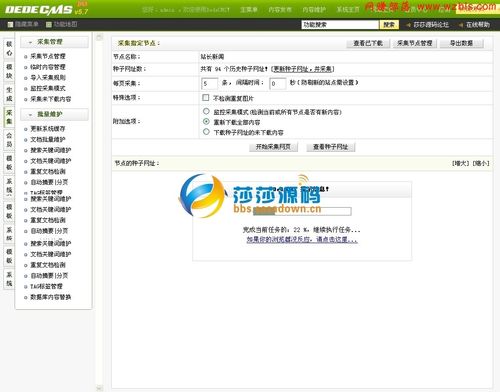Switch to the 生成 vertical tab

click(9, 94)
